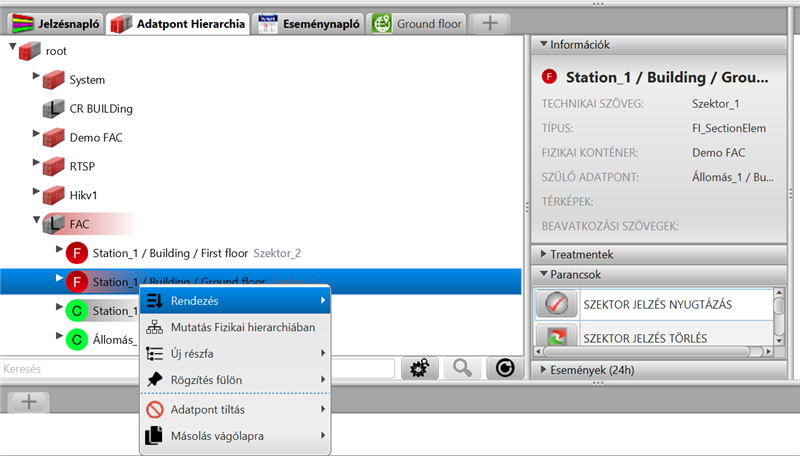
Task: Expand the Demo FAC tree node
Action: (x=35, y=134)
